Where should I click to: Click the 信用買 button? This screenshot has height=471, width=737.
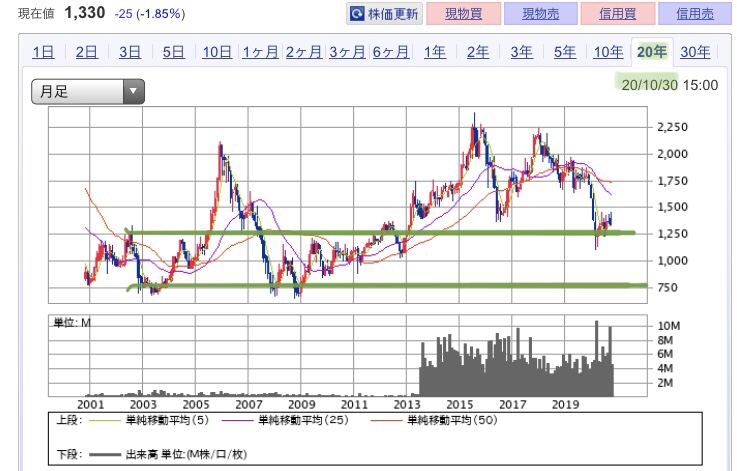point(618,14)
